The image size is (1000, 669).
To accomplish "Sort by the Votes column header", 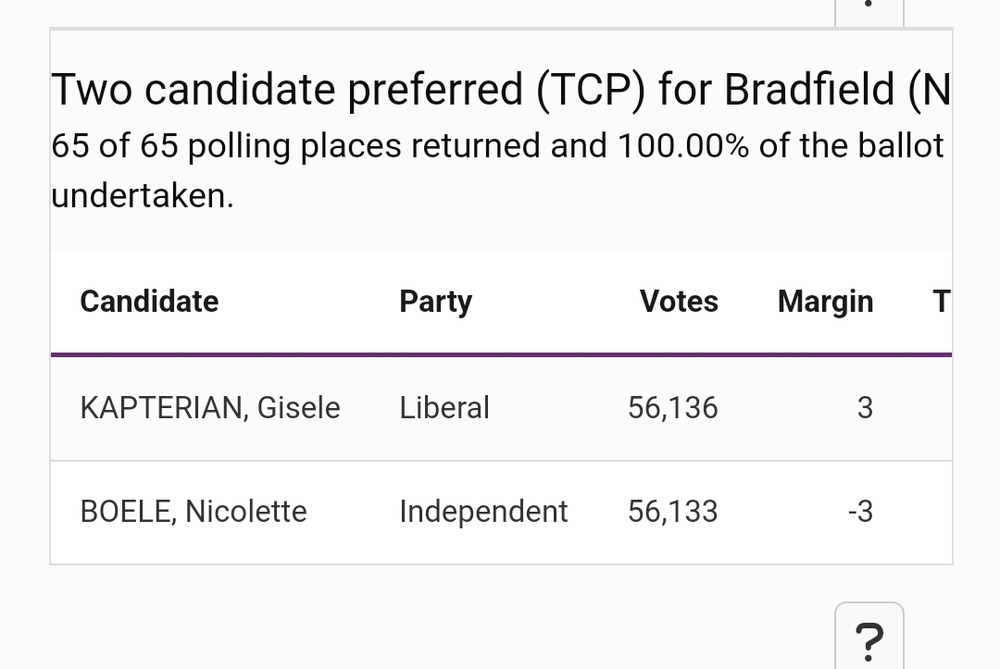I will (x=679, y=301).
